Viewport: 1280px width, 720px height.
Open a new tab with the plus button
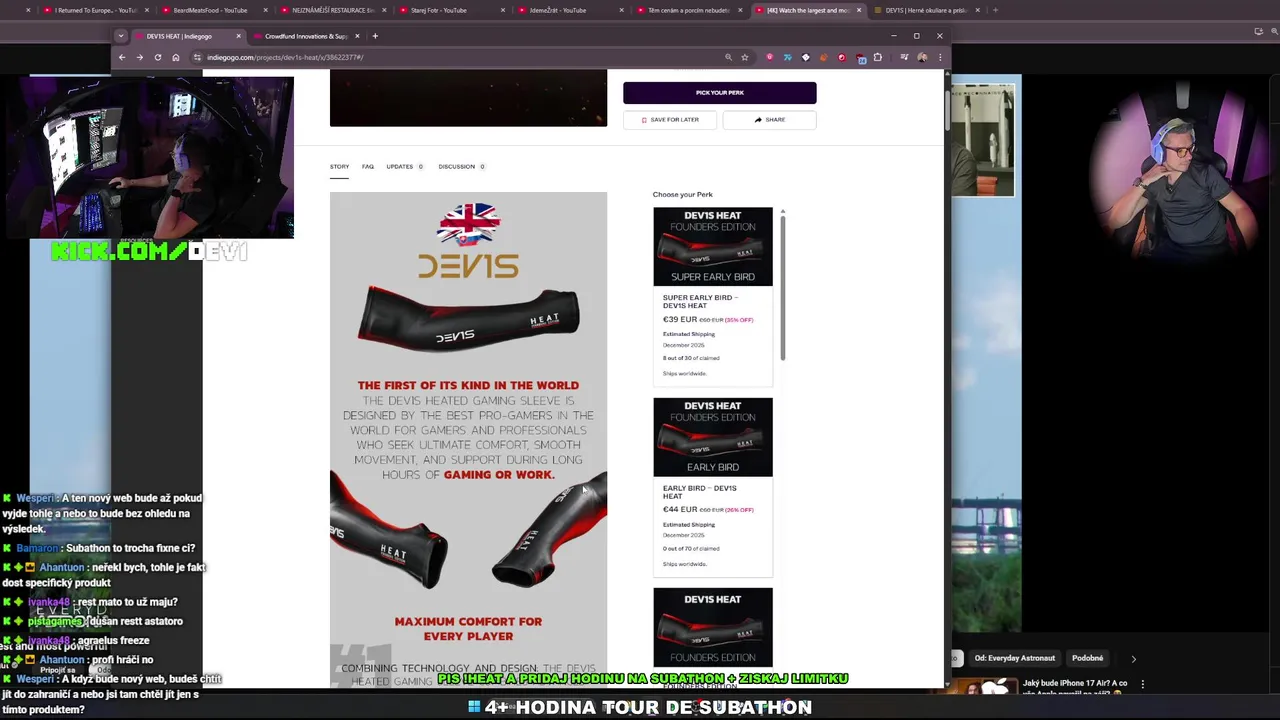375,36
